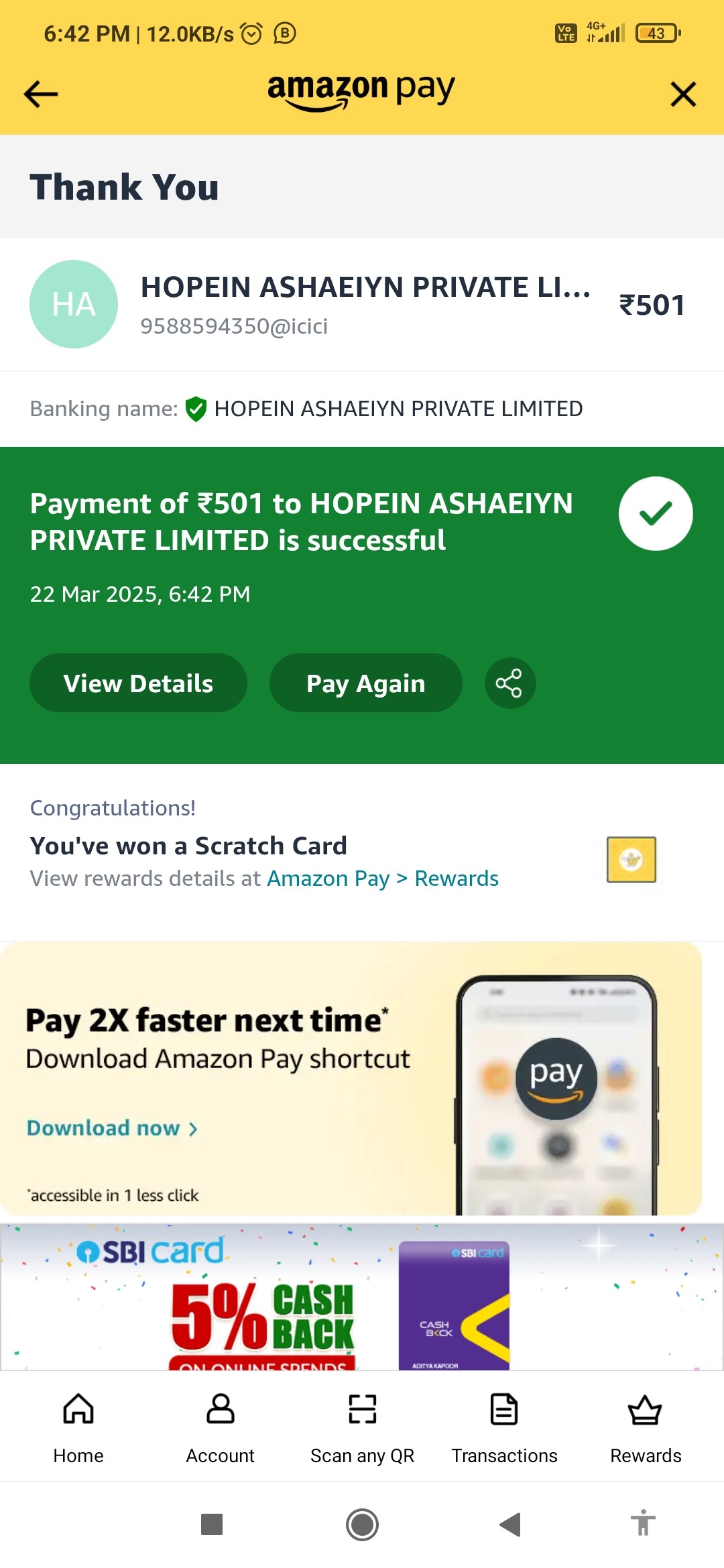Tap the back arrow in header
The width and height of the screenshot is (724, 1568).
click(41, 94)
